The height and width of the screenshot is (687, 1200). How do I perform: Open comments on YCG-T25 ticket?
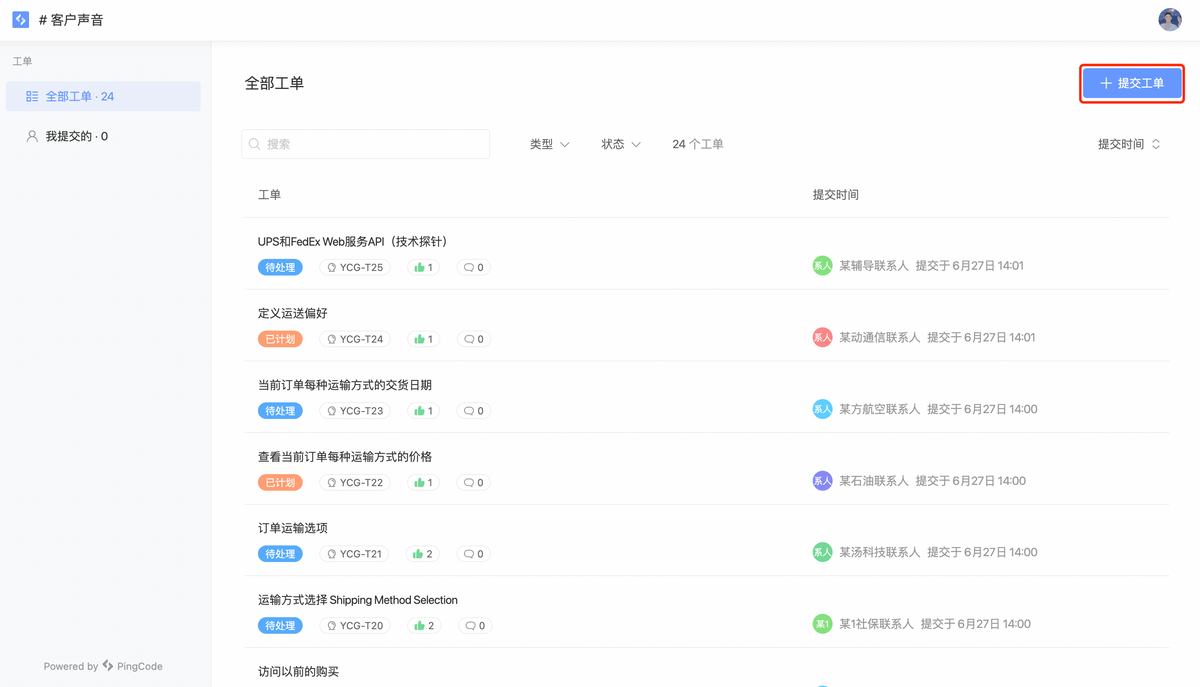(474, 267)
